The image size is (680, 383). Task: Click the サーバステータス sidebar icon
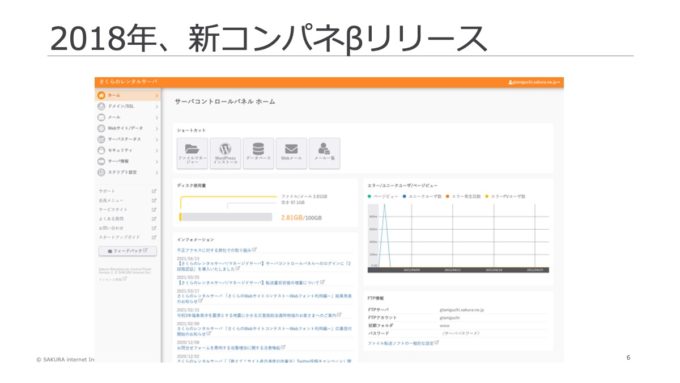[101, 139]
